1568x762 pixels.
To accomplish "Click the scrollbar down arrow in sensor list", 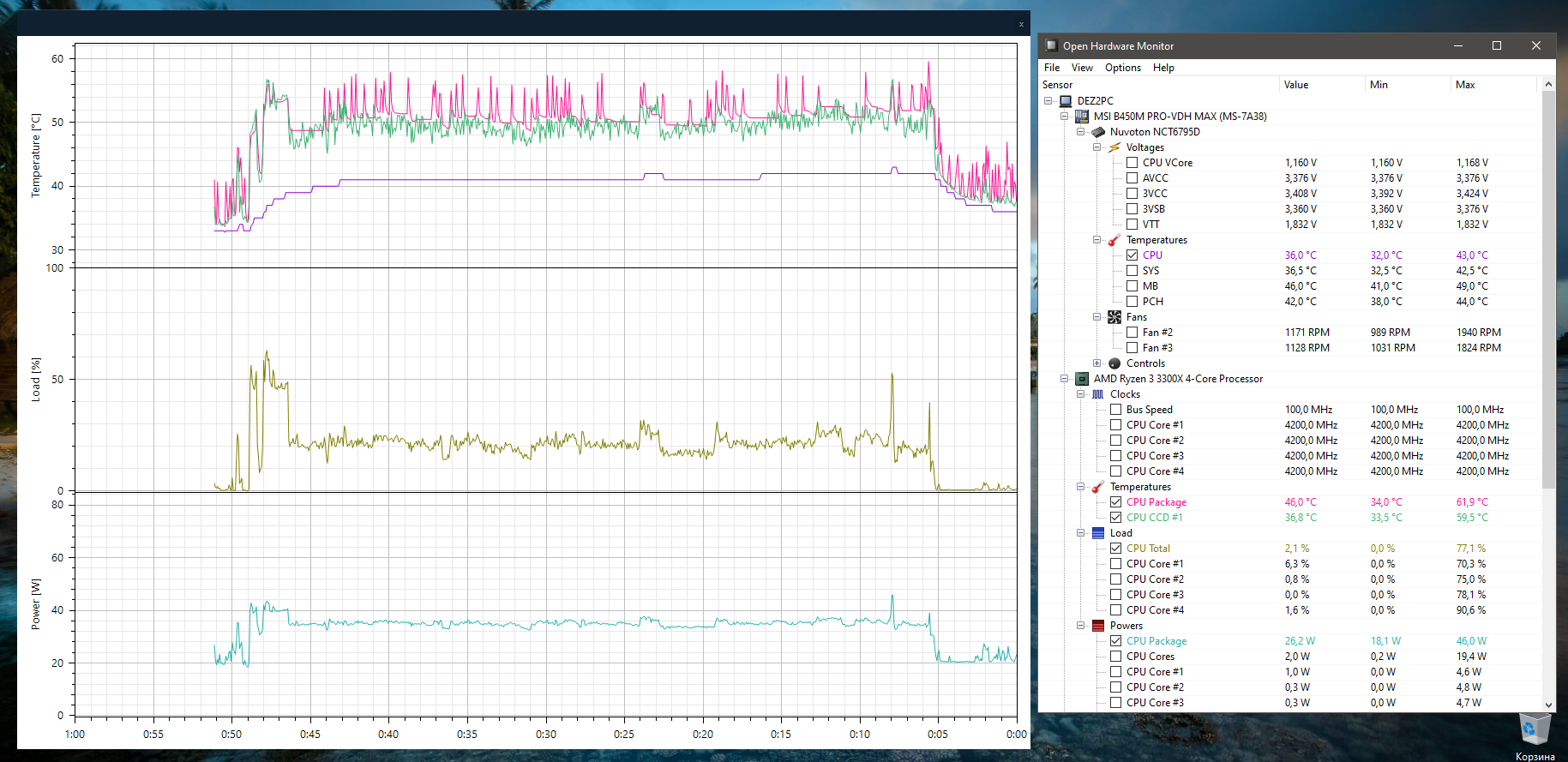I will (1548, 705).
